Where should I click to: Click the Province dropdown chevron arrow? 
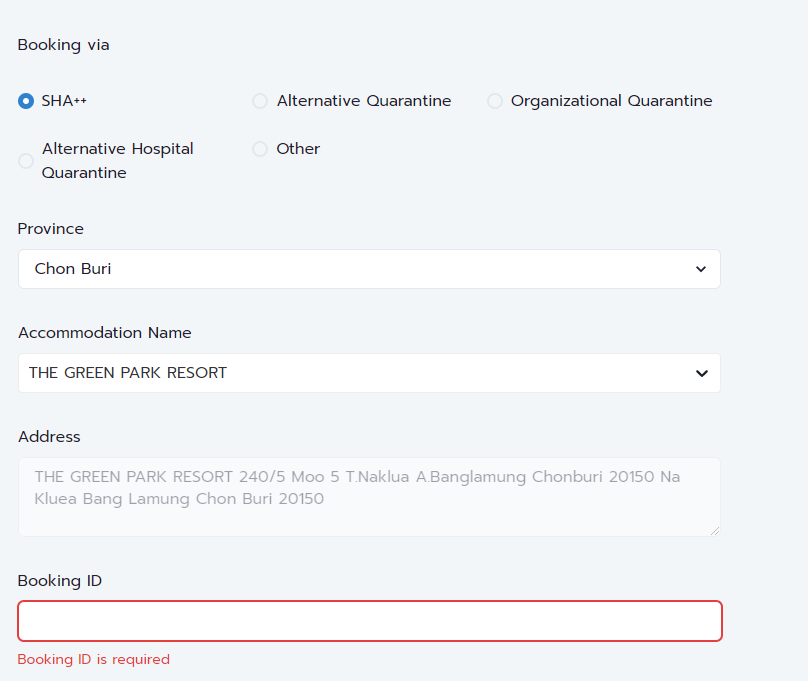pos(701,269)
